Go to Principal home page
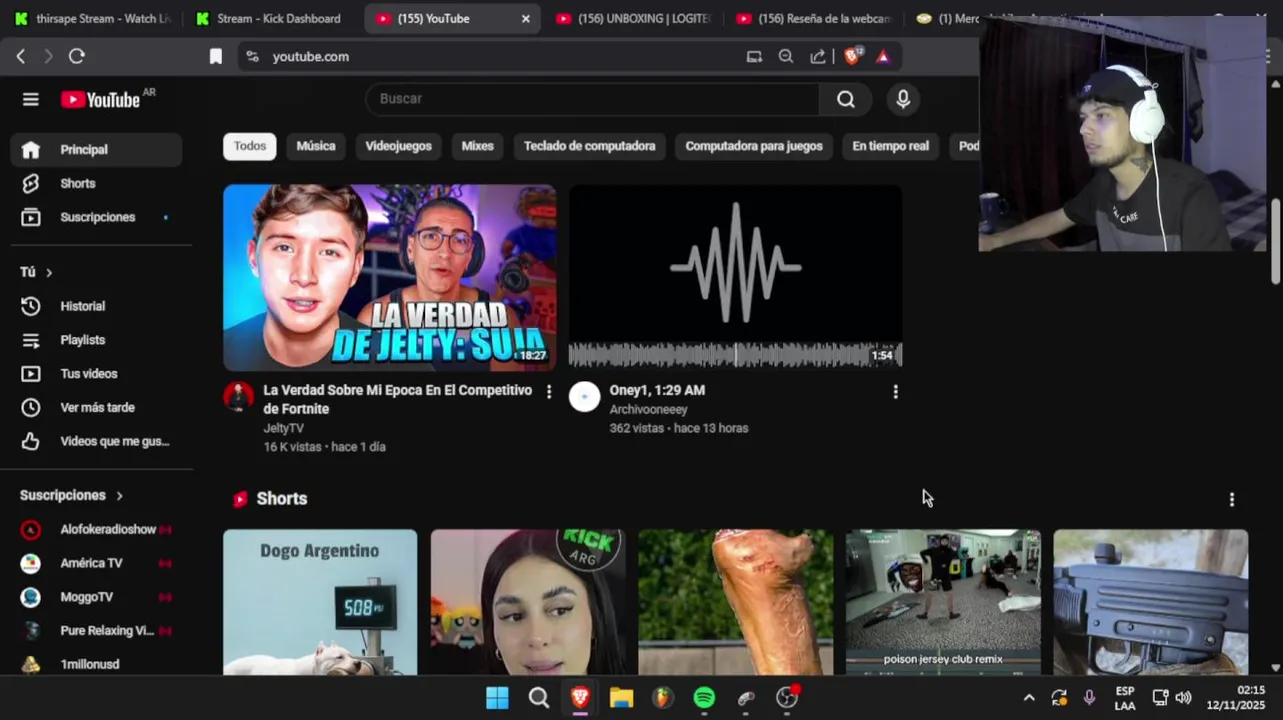 click(96, 150)
